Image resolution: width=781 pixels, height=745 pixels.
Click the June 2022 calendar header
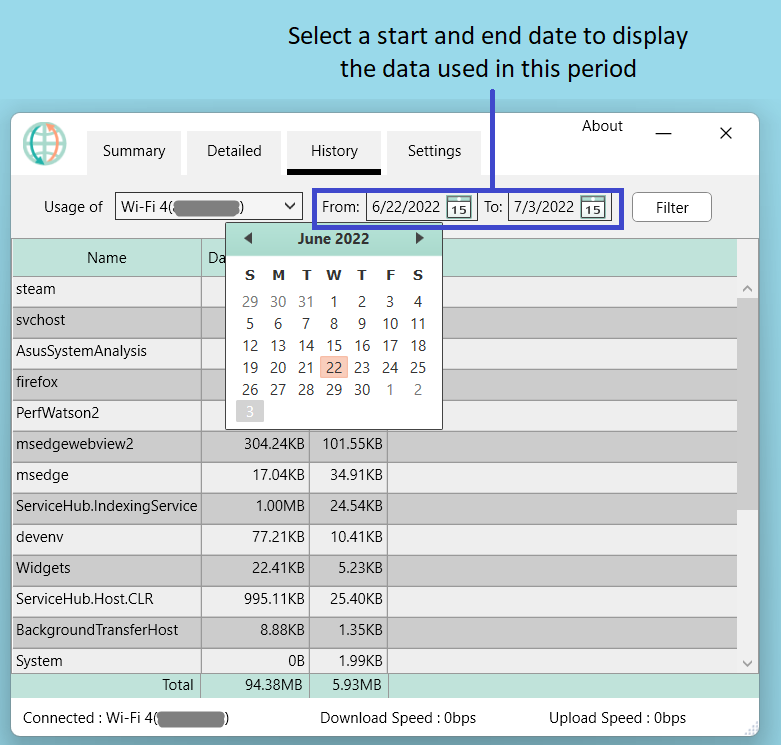[333, 239]
